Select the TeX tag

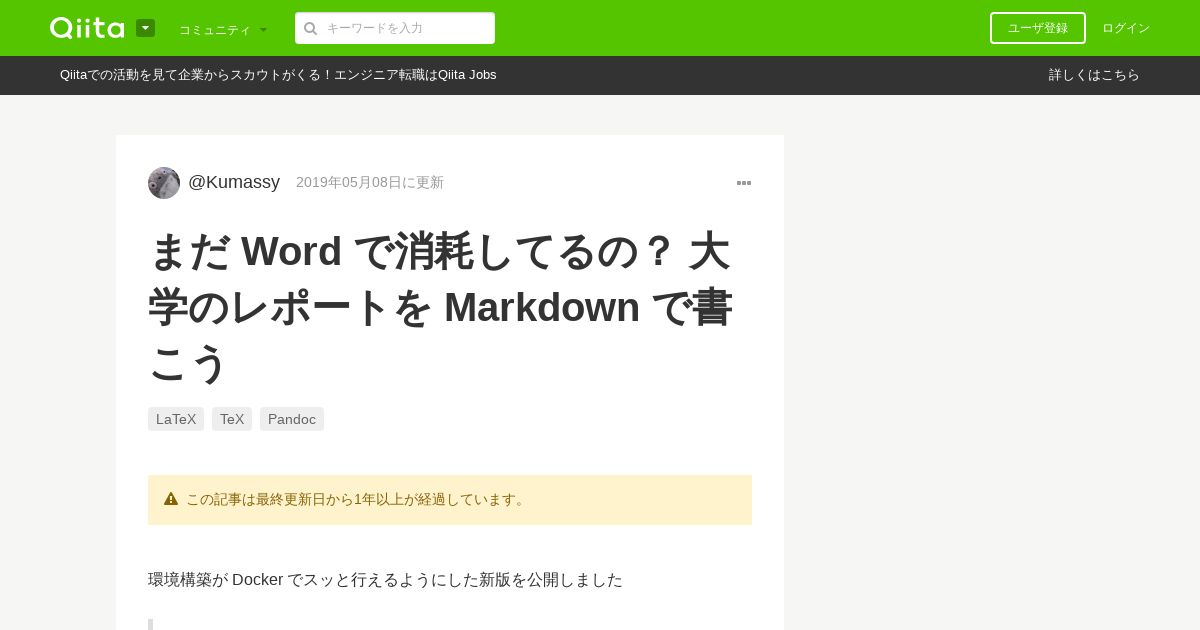click(x=232, y=419)
